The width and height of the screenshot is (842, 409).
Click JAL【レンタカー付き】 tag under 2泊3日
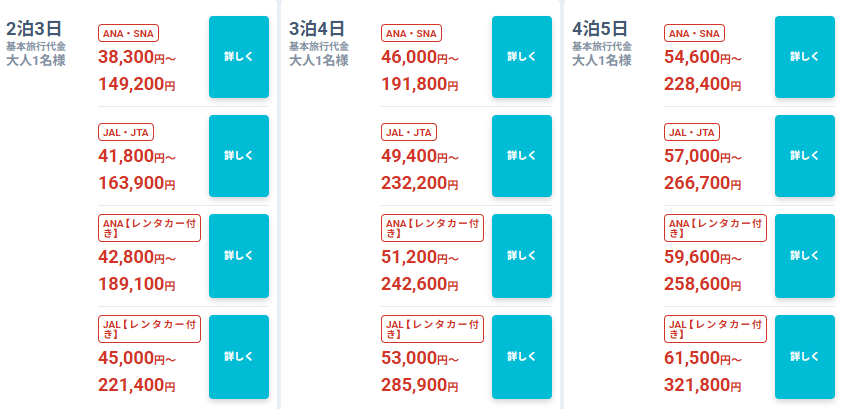point(149,328)
